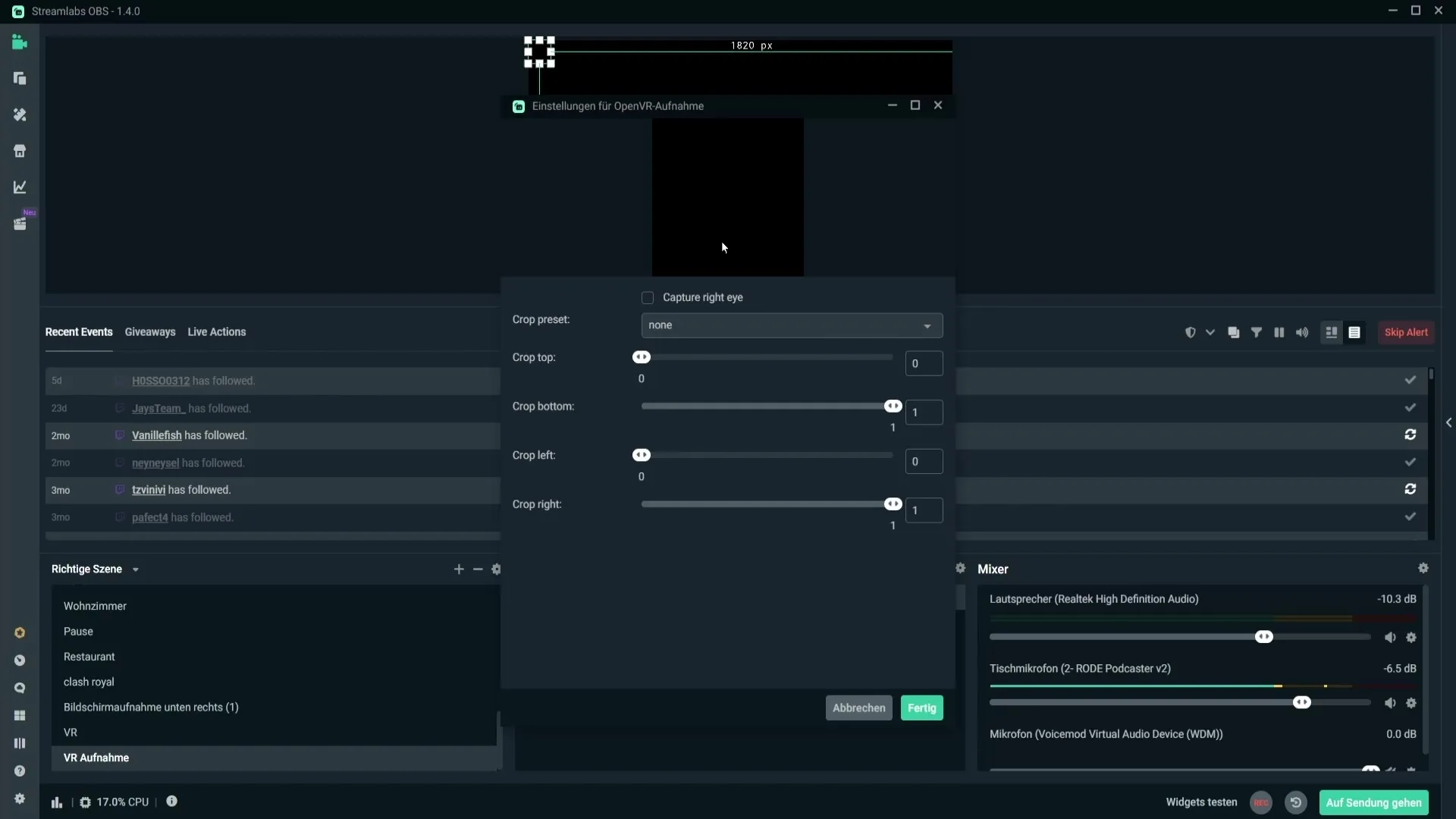Click the replay buffer save icon
1456x819 pixels.
tap(1296, 802)
